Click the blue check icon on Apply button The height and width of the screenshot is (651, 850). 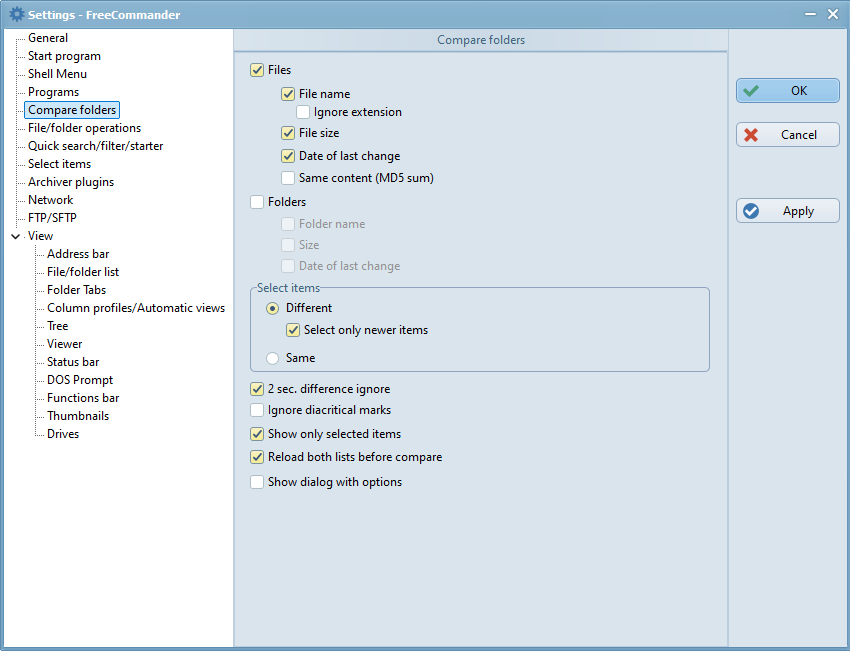coord(751,211)
